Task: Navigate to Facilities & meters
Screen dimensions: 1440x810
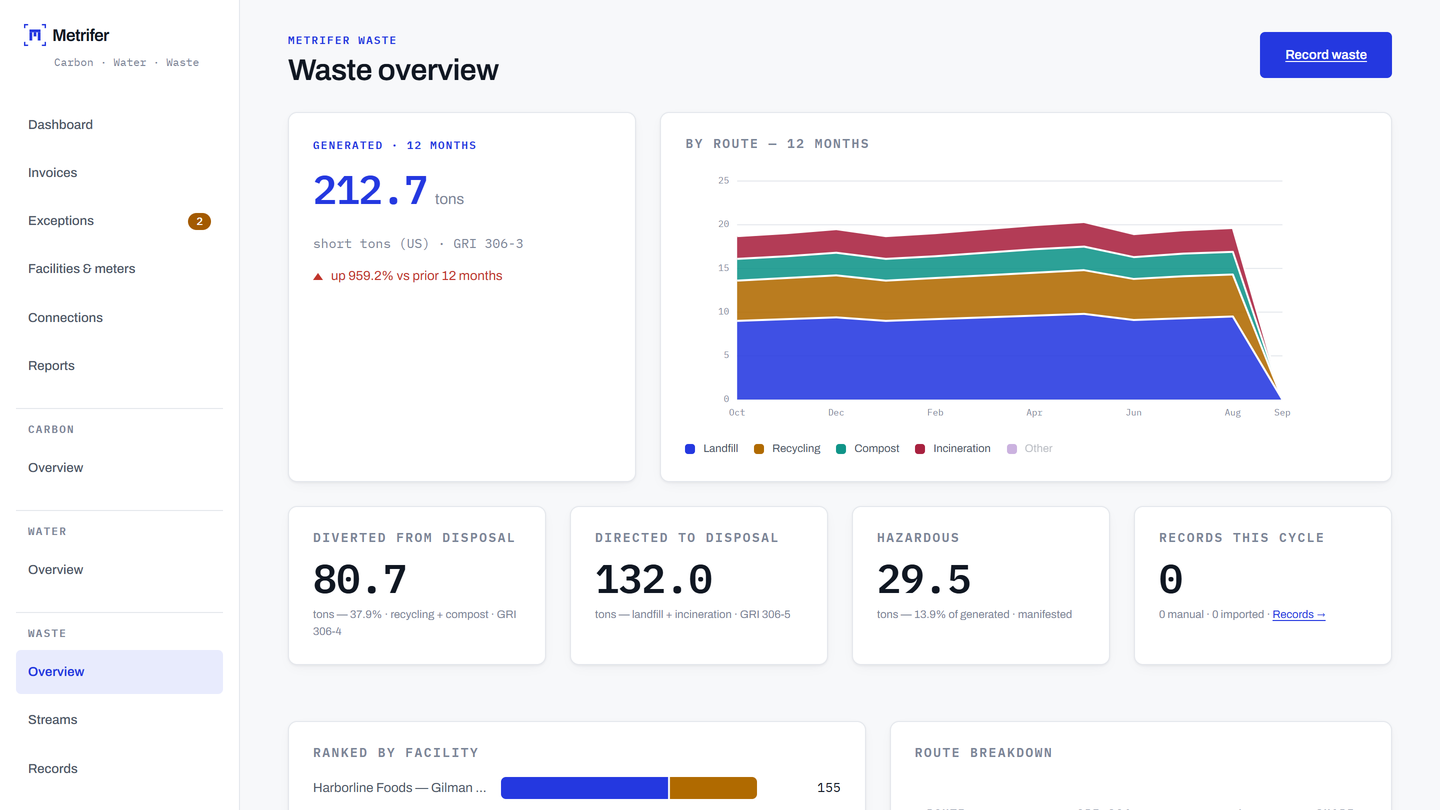Action: coord(119,269)
